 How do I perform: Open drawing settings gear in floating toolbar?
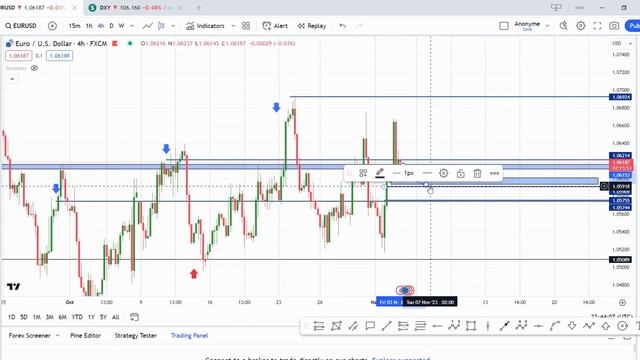point(444,173)
